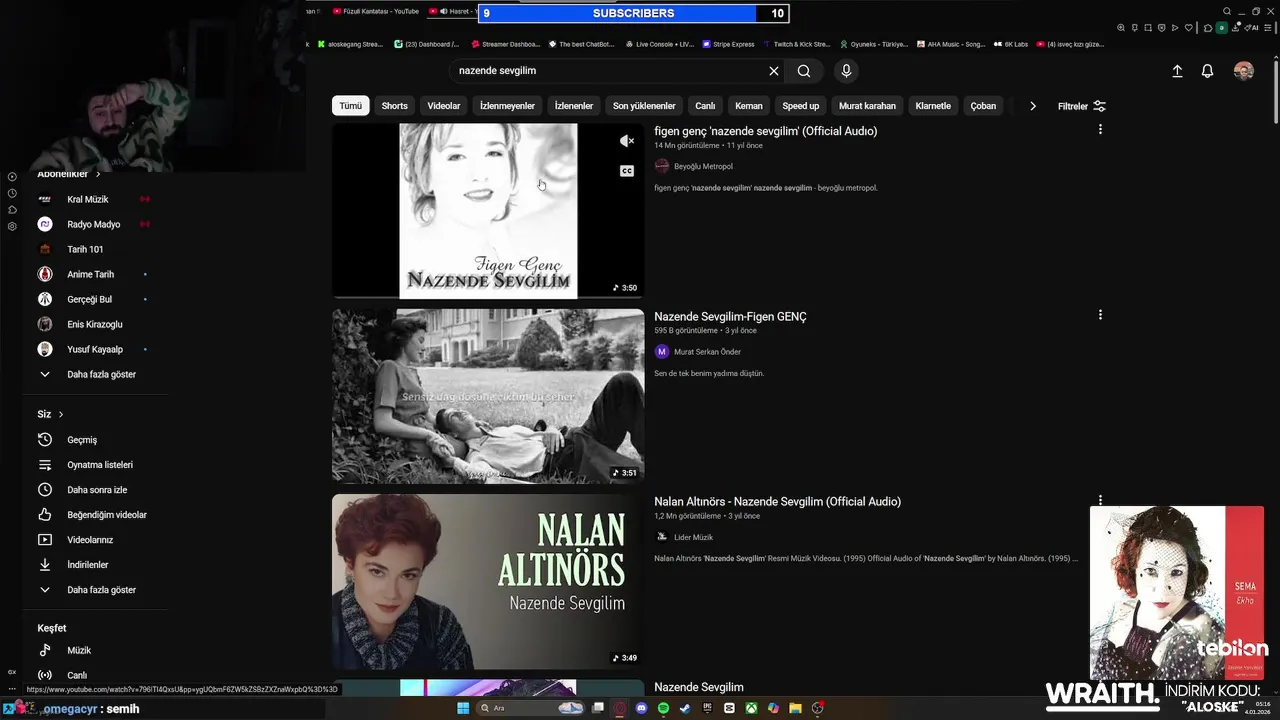Open more options for Nazende Sevgilim-Figen GENÇ

click(1100, 314)
